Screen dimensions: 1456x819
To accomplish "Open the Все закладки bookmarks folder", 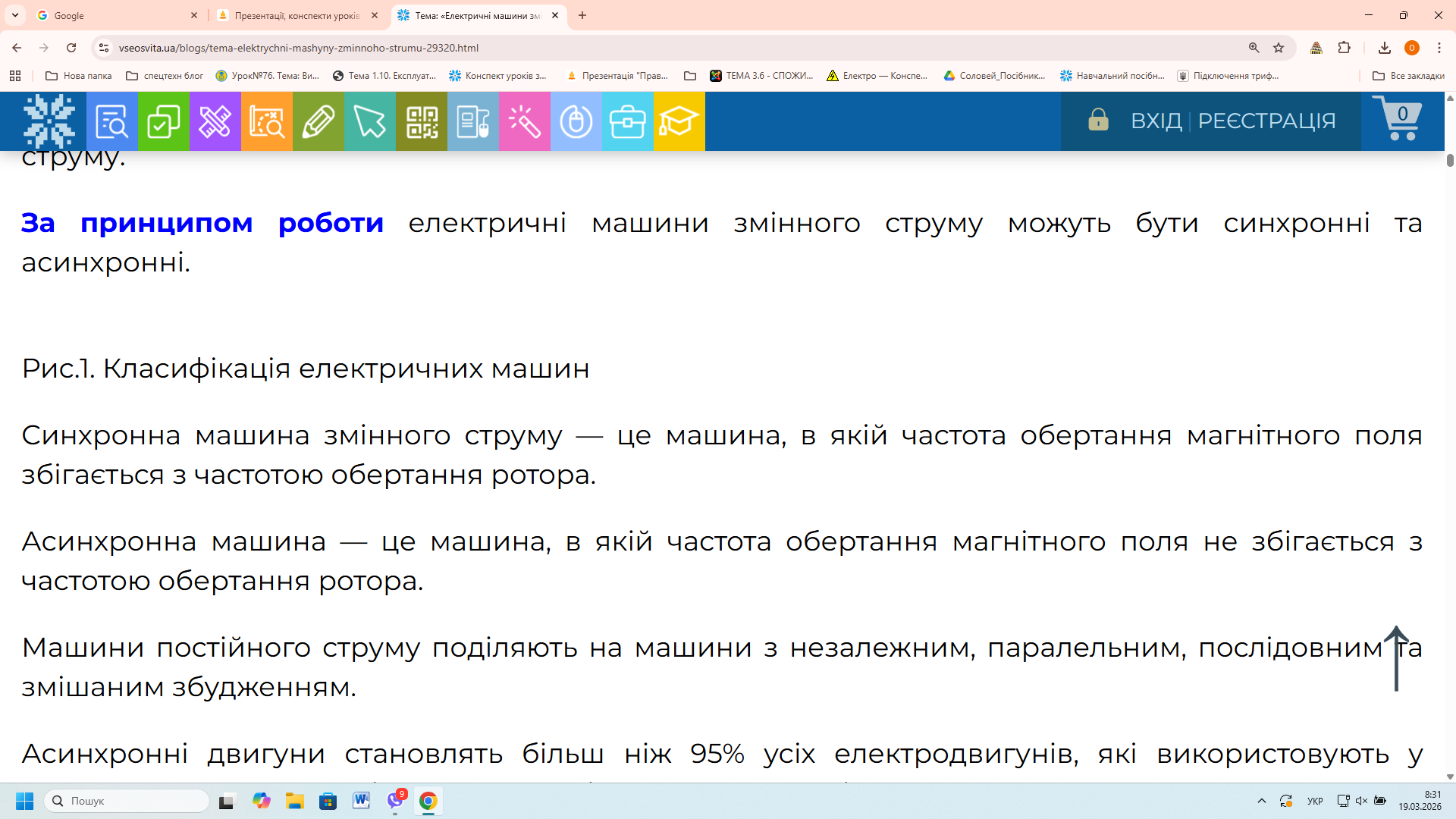I will click(x=1408, y=76).
